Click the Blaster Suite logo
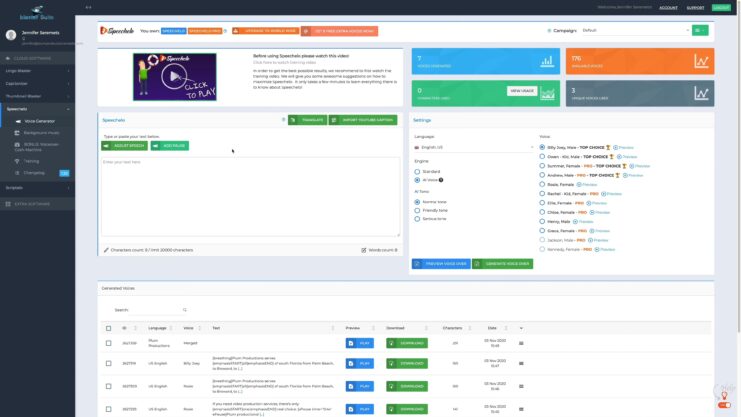This screenshot has width=741, height=417. tap(37, 13)
